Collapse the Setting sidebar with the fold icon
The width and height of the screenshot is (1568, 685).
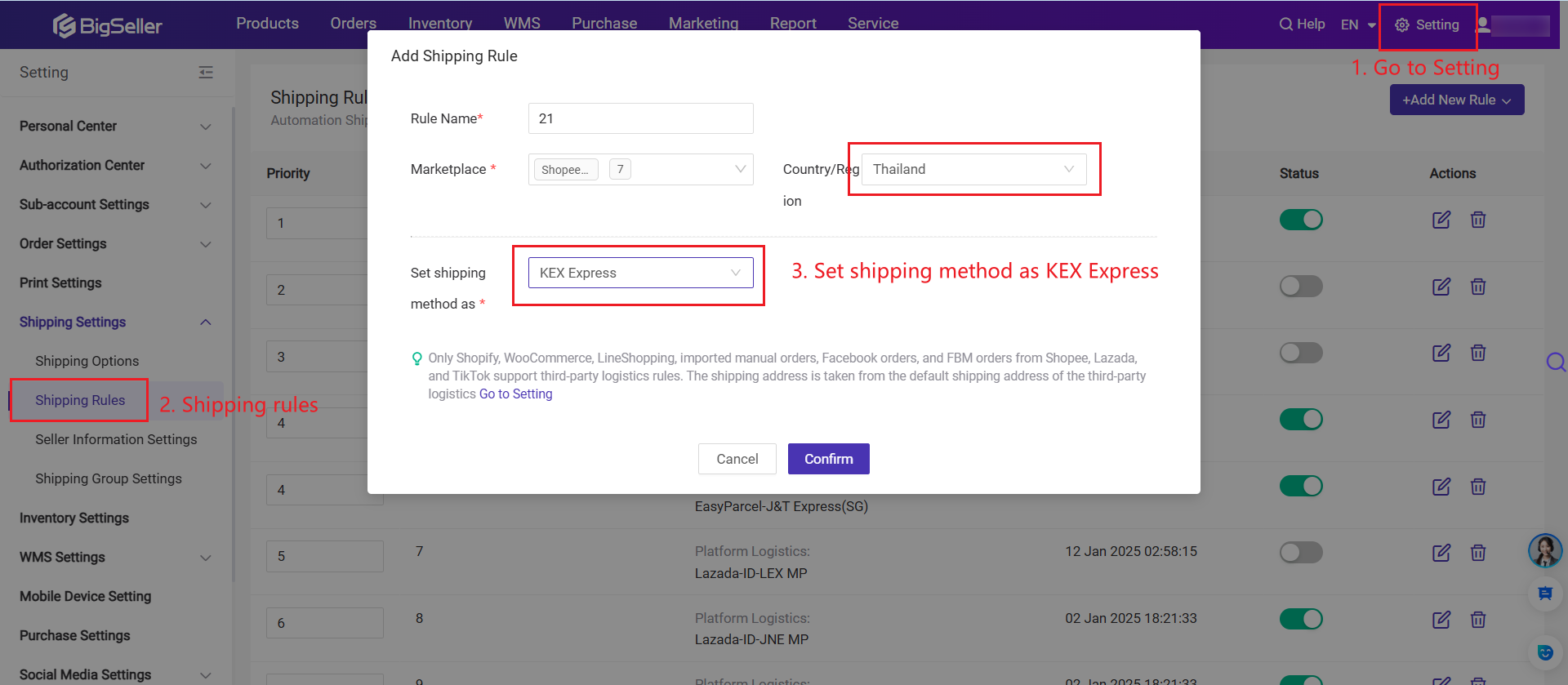pos(206,73)
